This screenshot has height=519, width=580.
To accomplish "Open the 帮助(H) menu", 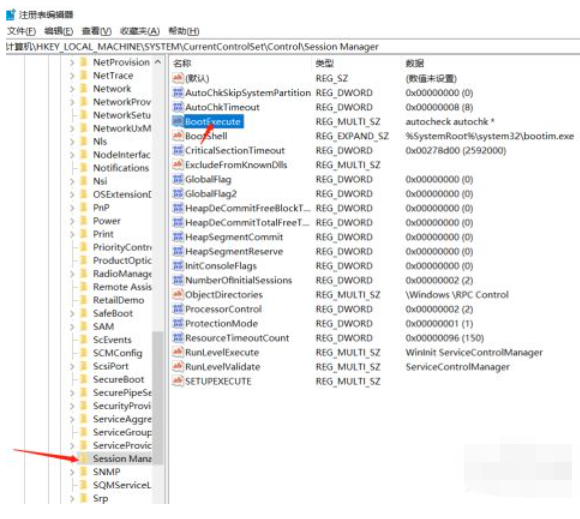I will click(x=183, y=31).
